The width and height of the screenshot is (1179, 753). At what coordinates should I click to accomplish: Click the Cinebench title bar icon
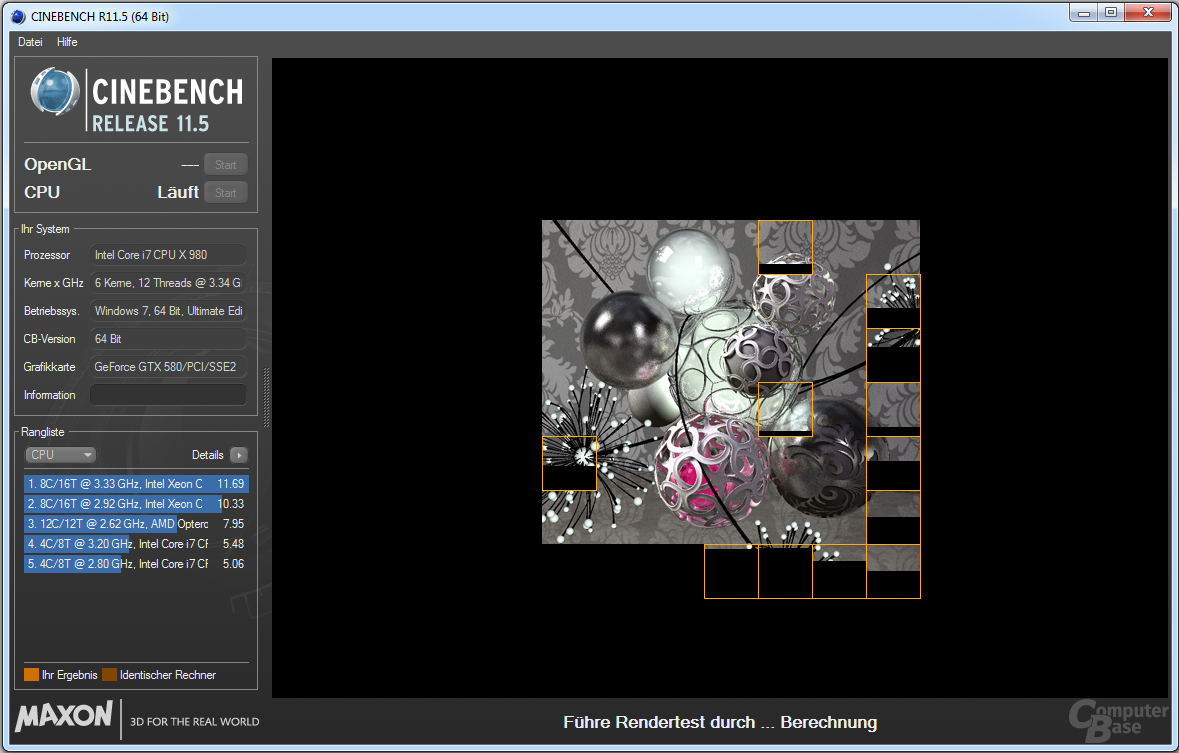point(18,16)
